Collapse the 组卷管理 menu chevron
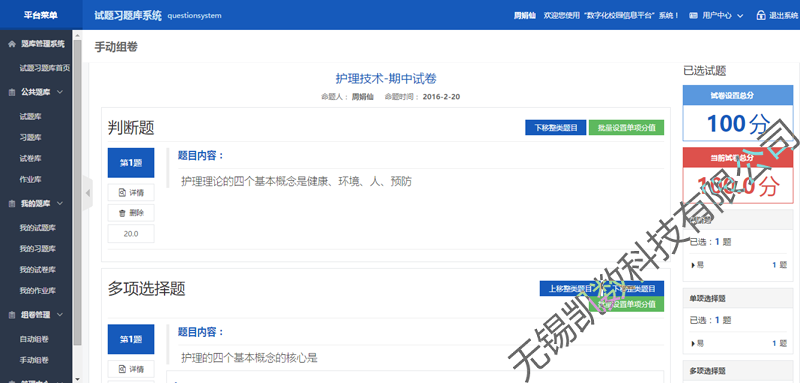 click(60, 315)
